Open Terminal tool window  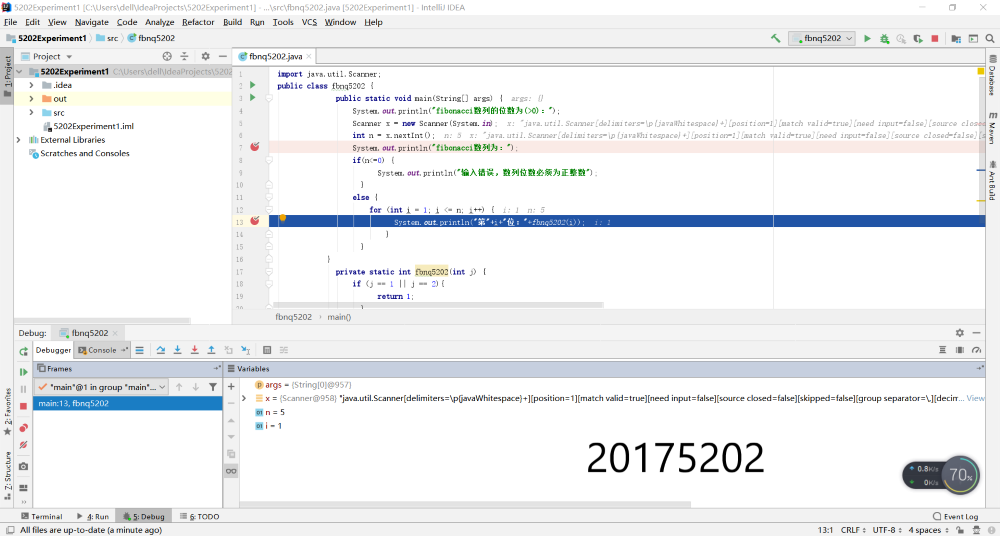pyautogui.click(x=41, y=516)
